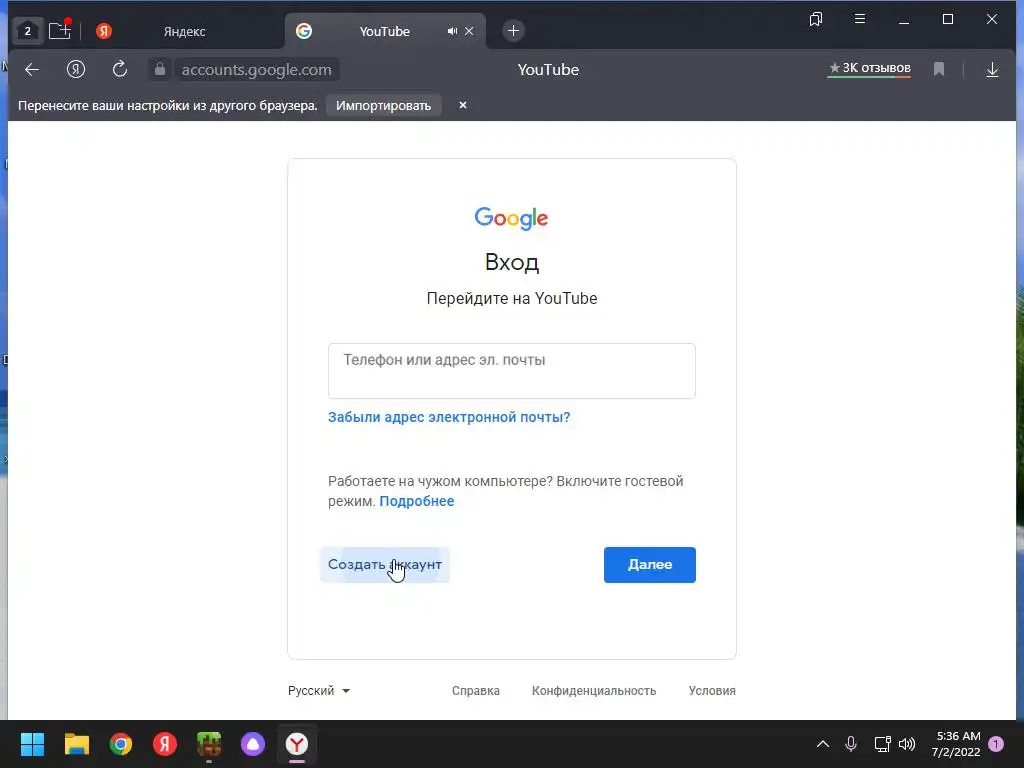Bookmark this page with the bookmark icon

(x=939, y=69)
